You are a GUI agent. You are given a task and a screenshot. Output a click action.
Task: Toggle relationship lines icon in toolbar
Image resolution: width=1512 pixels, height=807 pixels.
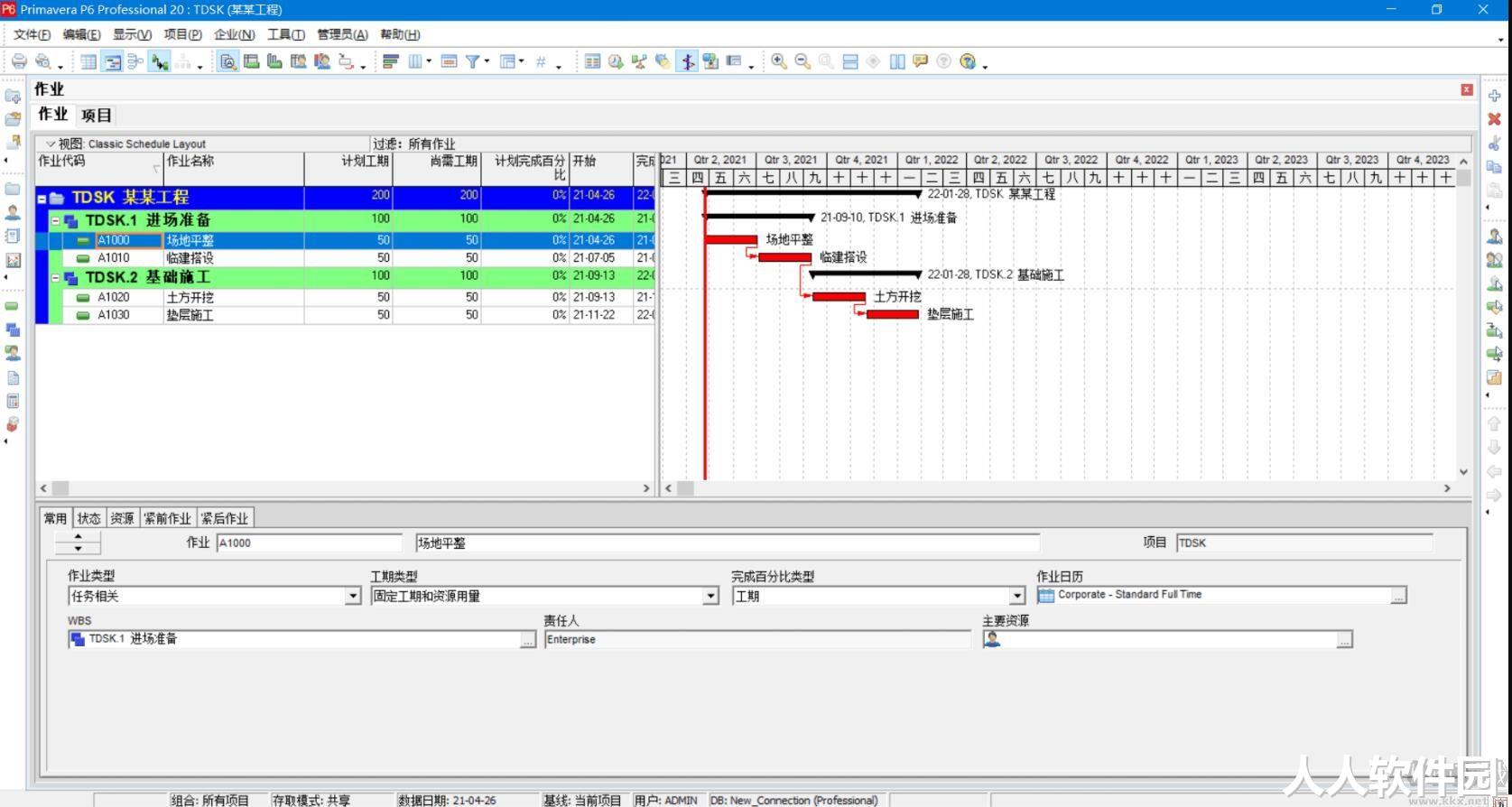tap(160, 61)
